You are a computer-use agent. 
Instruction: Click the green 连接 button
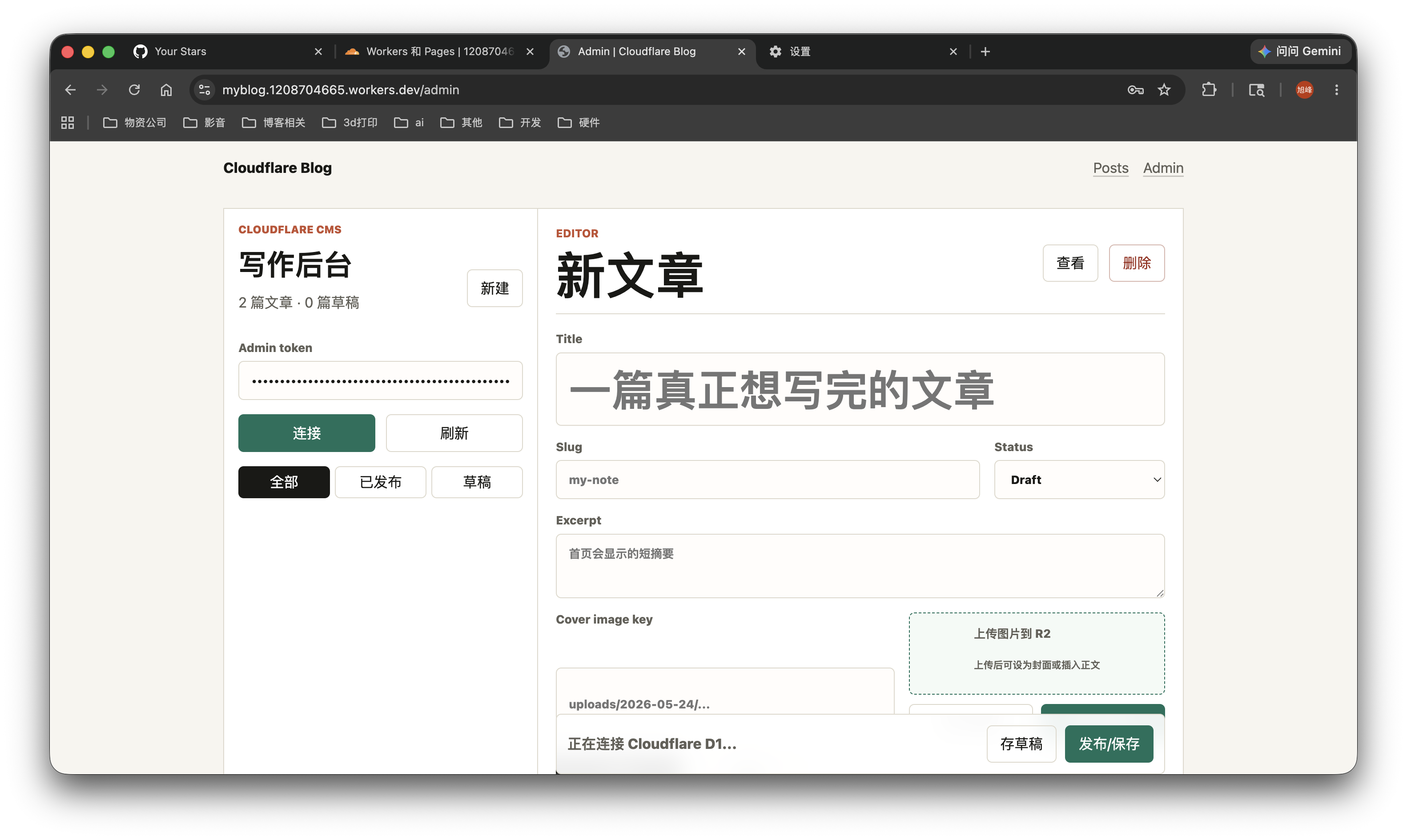click(x=307, y=434)
